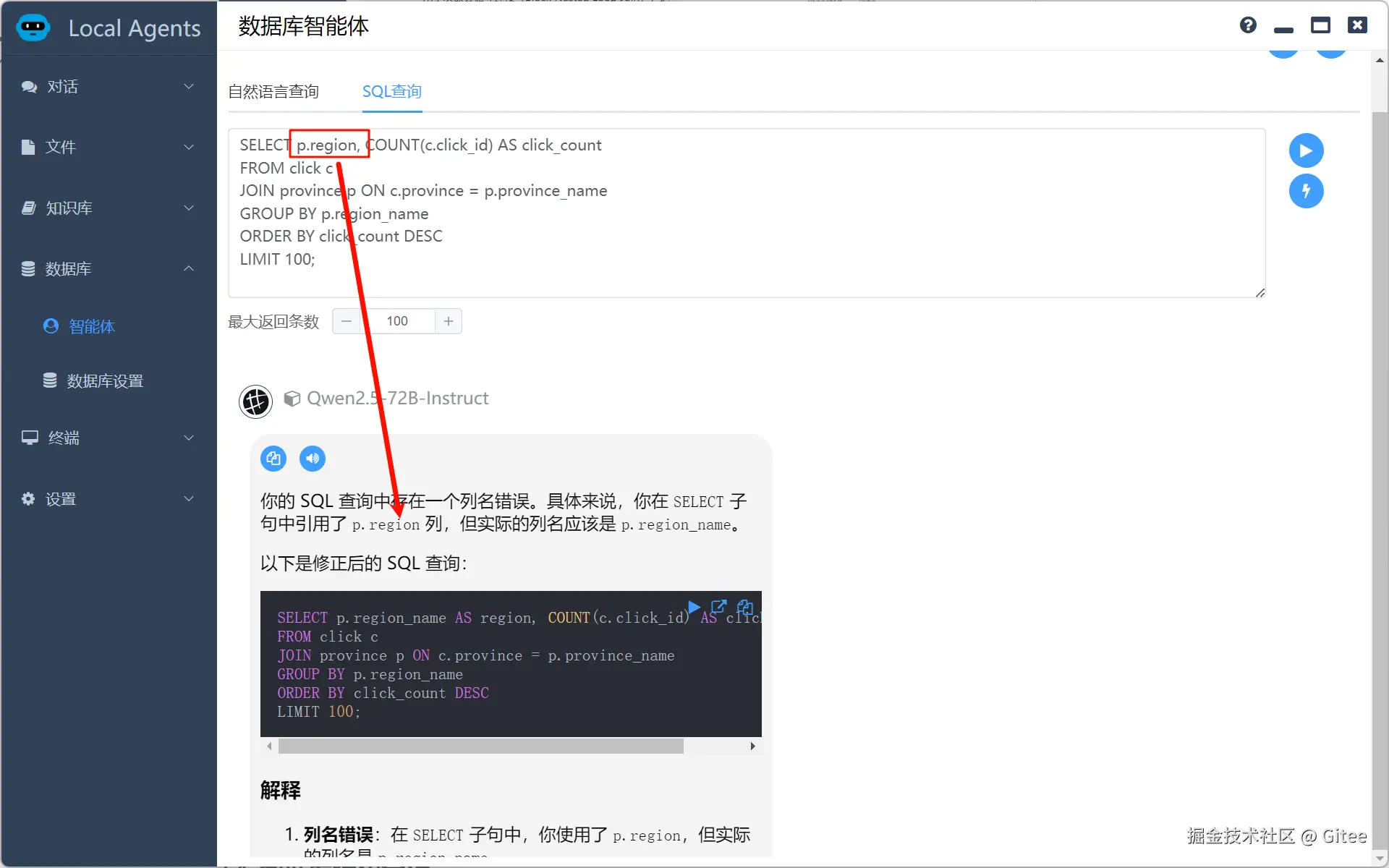Open the help question mark icon

pyautogui.click(x=1247, y=26)
